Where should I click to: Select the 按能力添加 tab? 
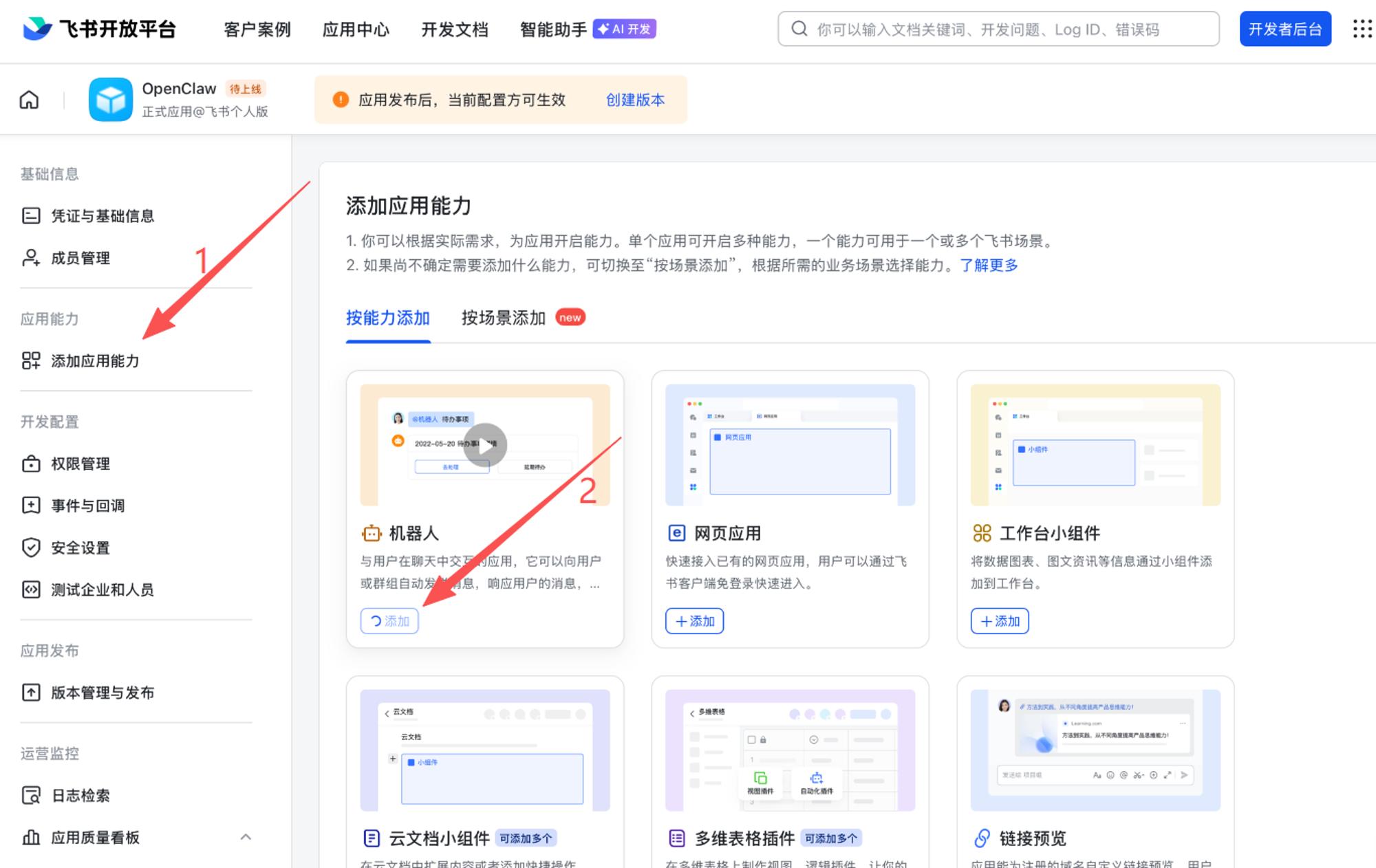pyautogui.click(x=387, y=318)
